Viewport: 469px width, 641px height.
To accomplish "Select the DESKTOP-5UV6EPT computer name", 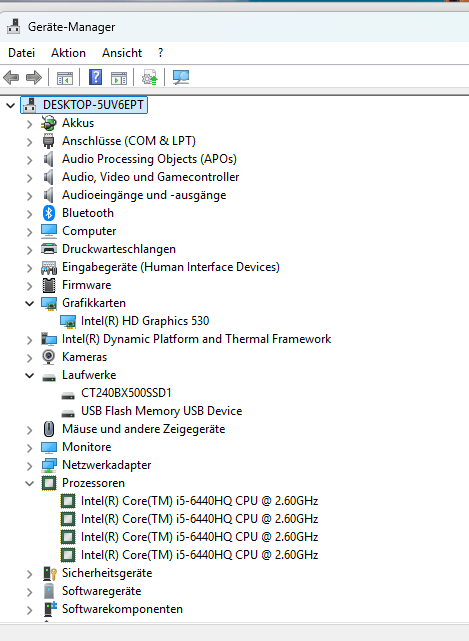I will click(93, 105).
